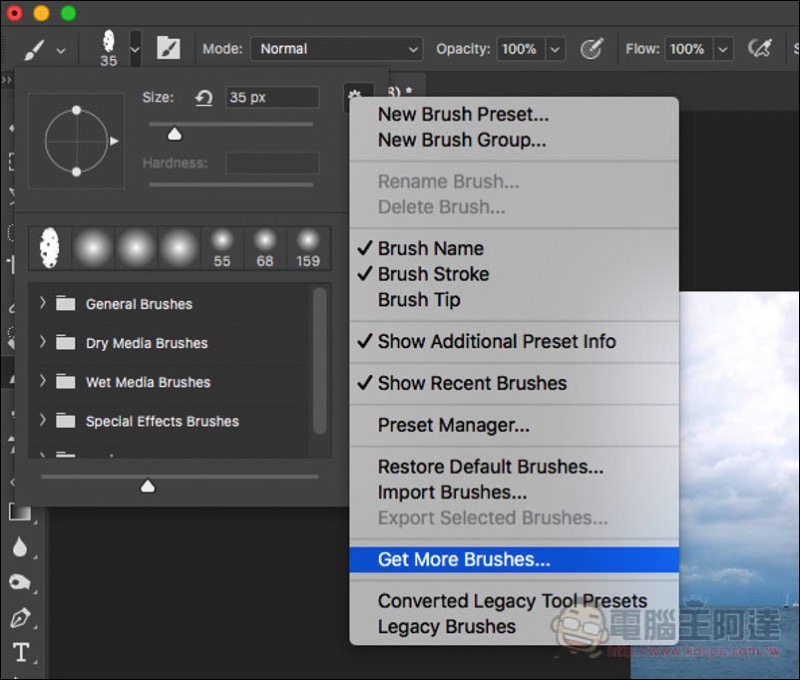Open brush preset picker dropdown arrow
Viewport: 800px width, 680px height.
point(135,49)
